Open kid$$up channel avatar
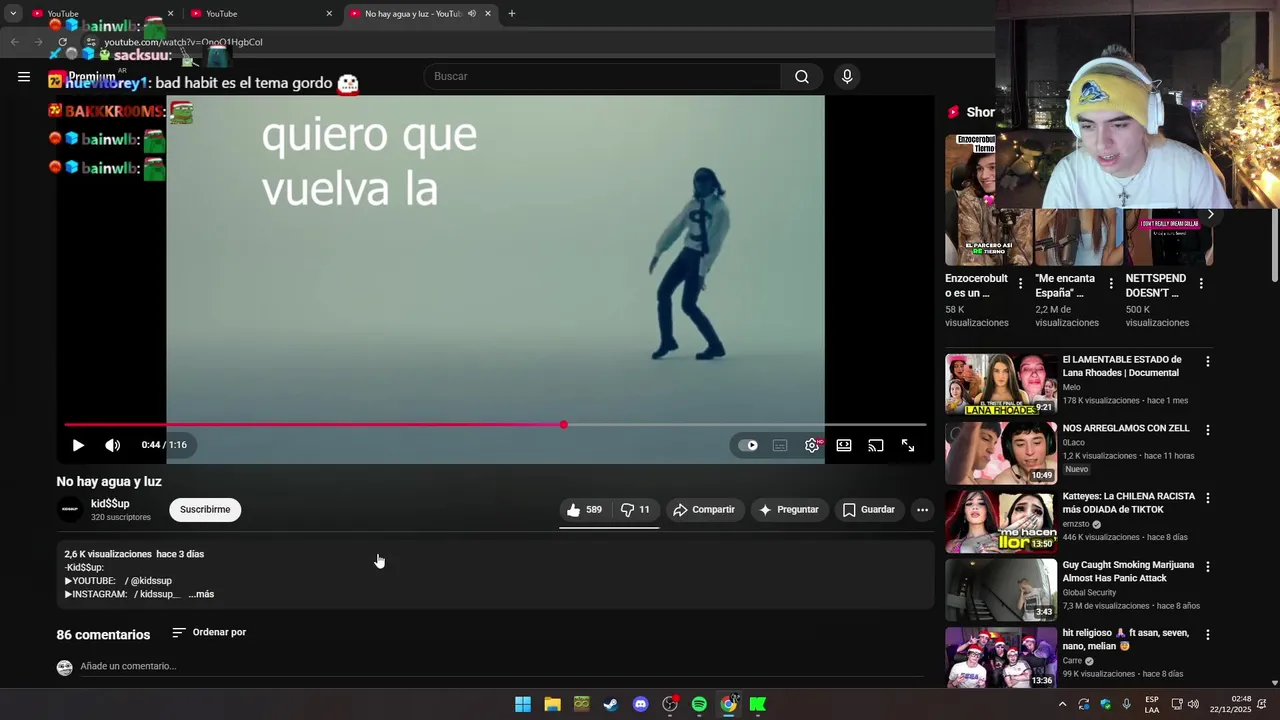The height and width of the screenshot is (720, 1280). (70, 510)
